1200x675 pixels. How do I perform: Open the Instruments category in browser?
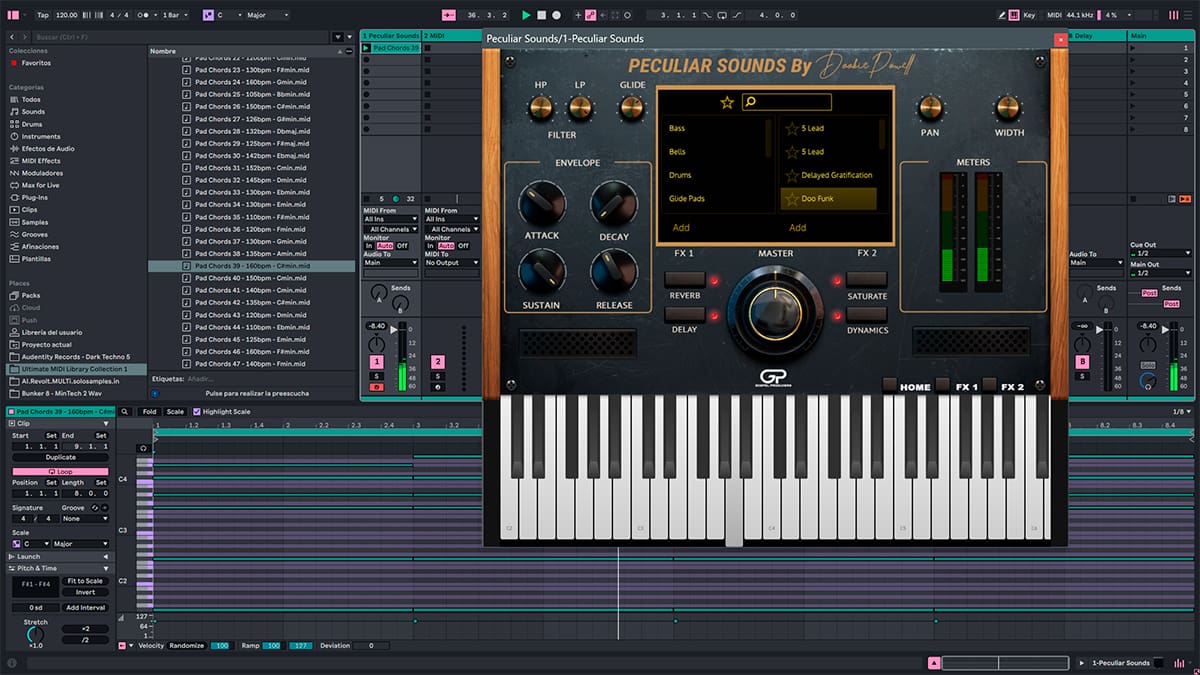(40, 136)
